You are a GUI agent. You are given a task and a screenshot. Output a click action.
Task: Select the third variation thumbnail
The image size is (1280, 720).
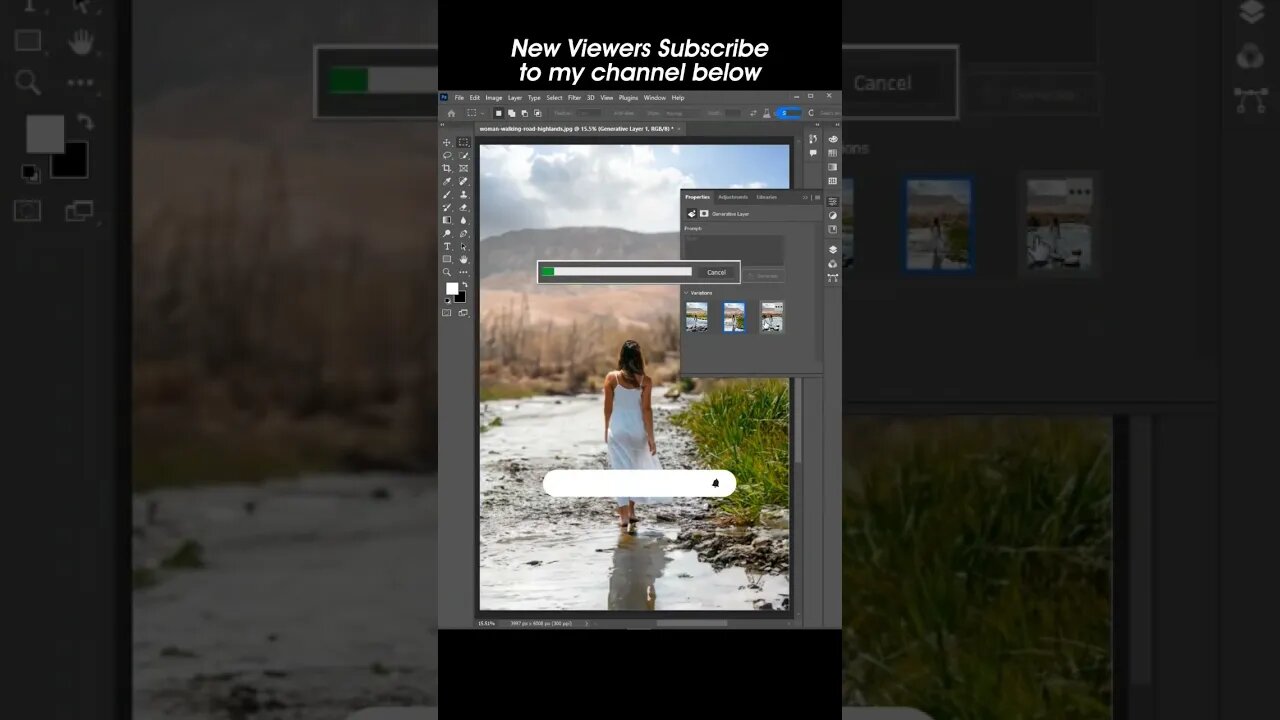[x=772, y=317]
